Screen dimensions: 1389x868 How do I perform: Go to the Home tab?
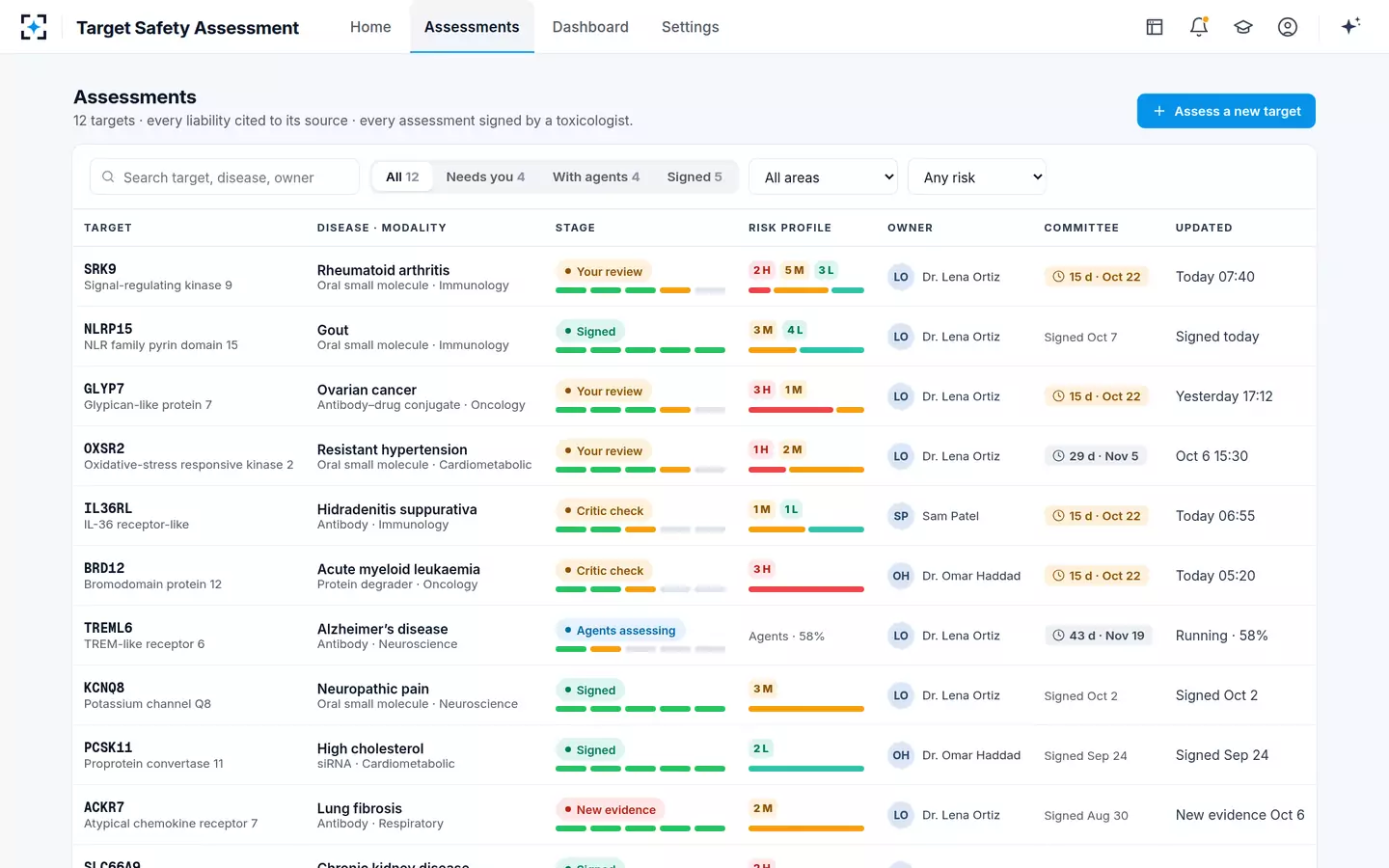point(370,27)
